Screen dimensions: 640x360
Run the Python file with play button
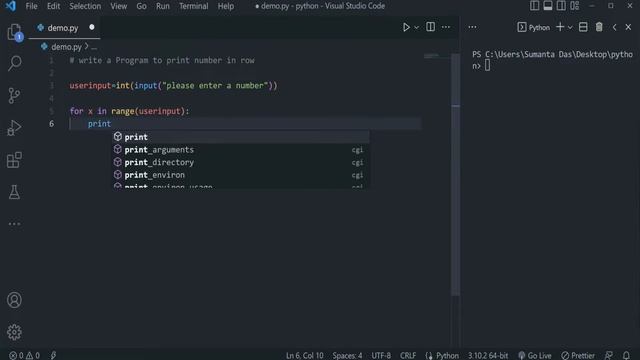406,27
